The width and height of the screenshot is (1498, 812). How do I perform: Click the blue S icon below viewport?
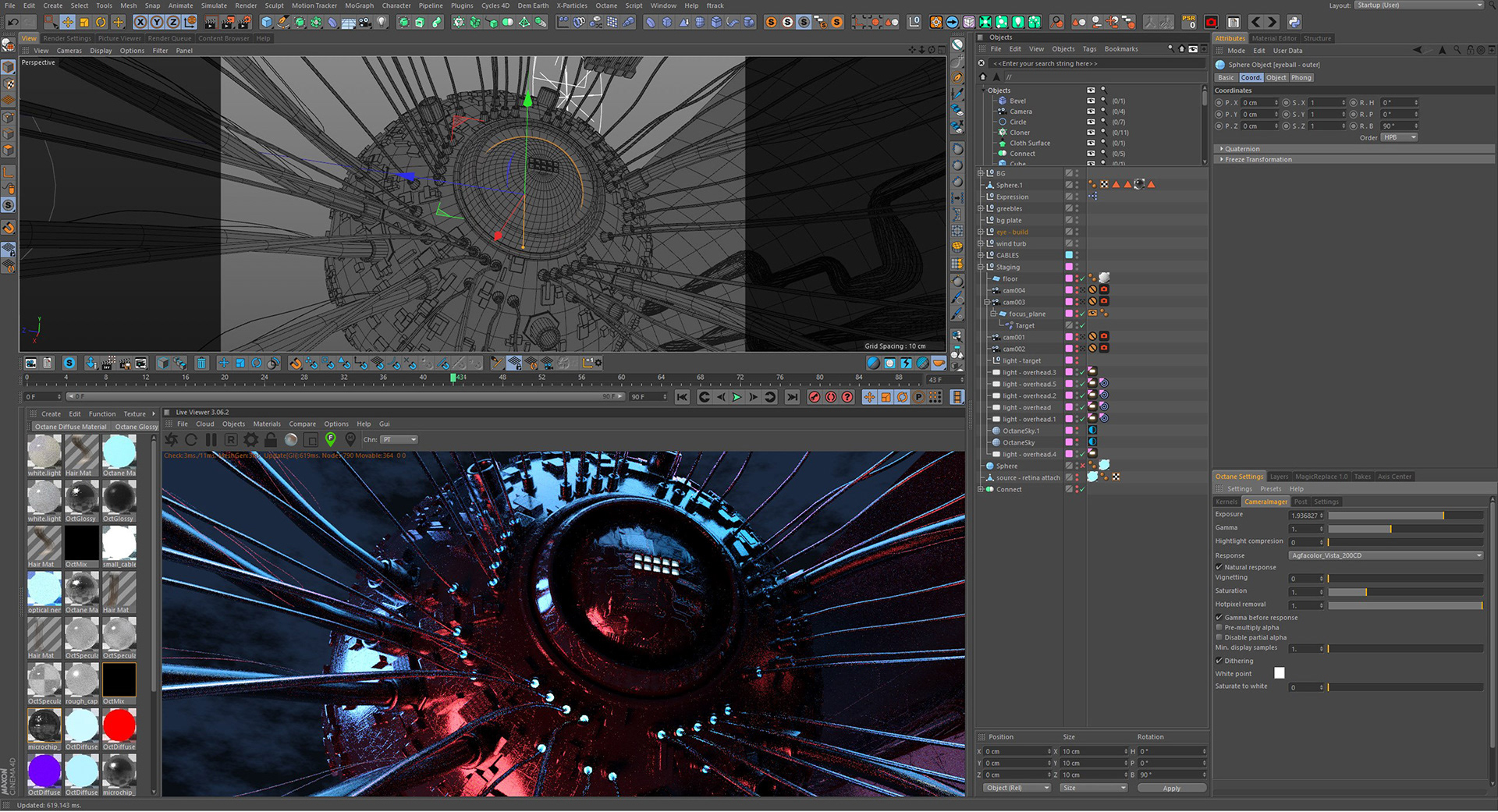pyautogui.click(x=69, y=363)
